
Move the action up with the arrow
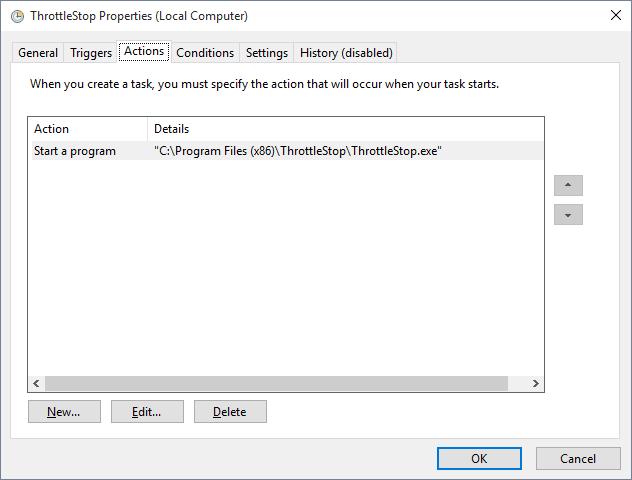[x=568, y=185]
